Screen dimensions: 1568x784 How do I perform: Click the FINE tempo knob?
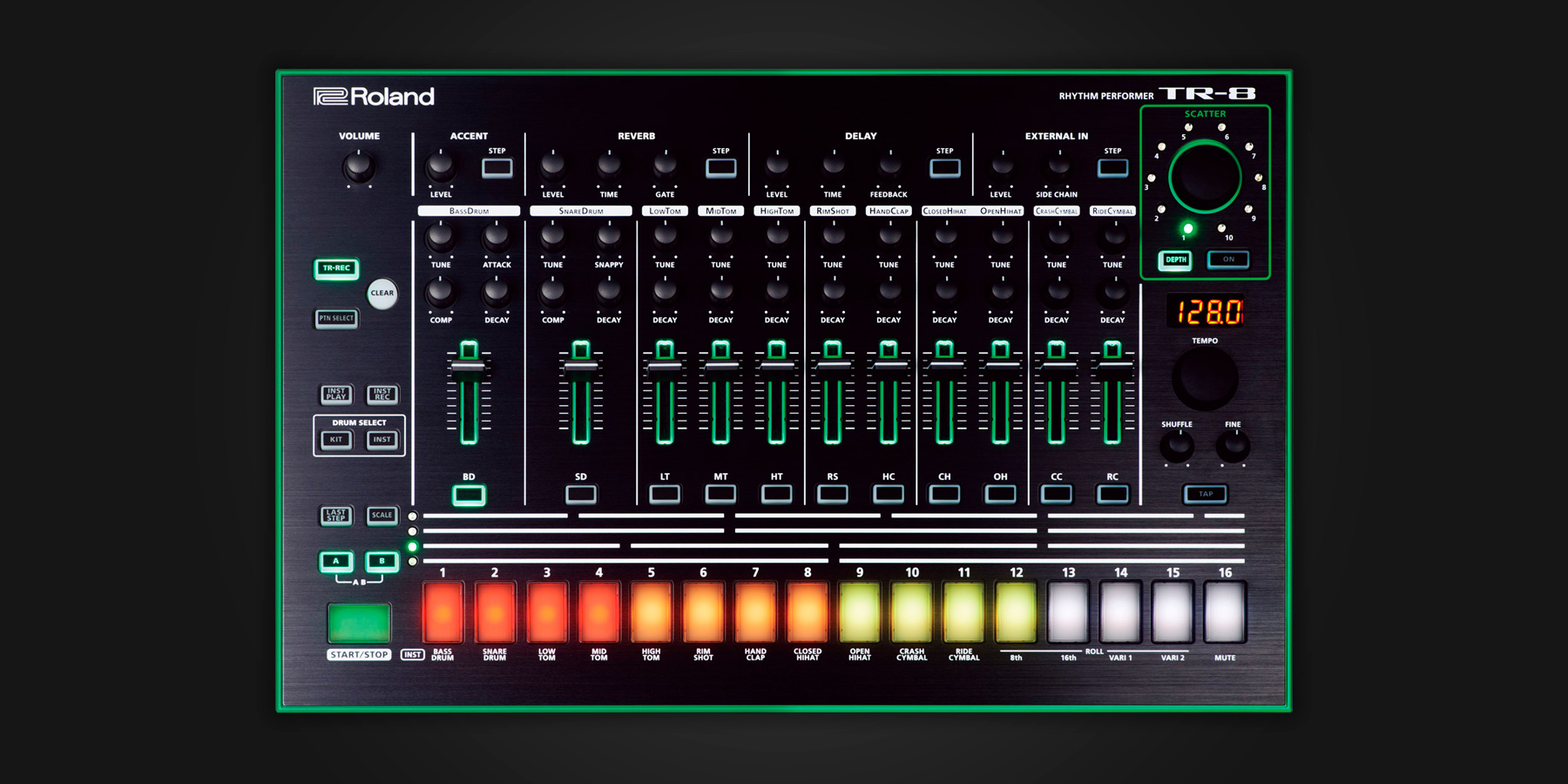click(1233, 446)
